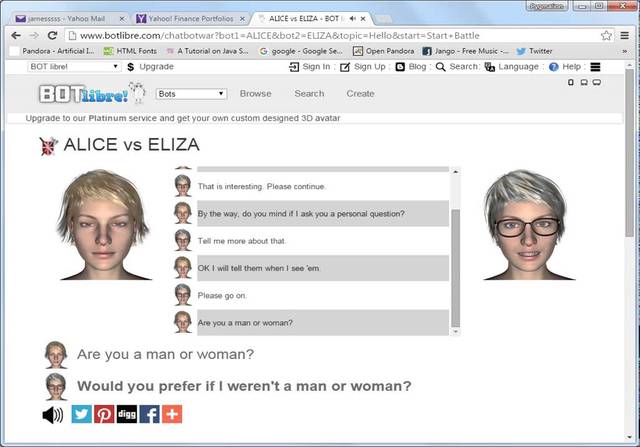Click chat log scroll down arrow
The height and width of the screenshot is (447, 640).
456,332
